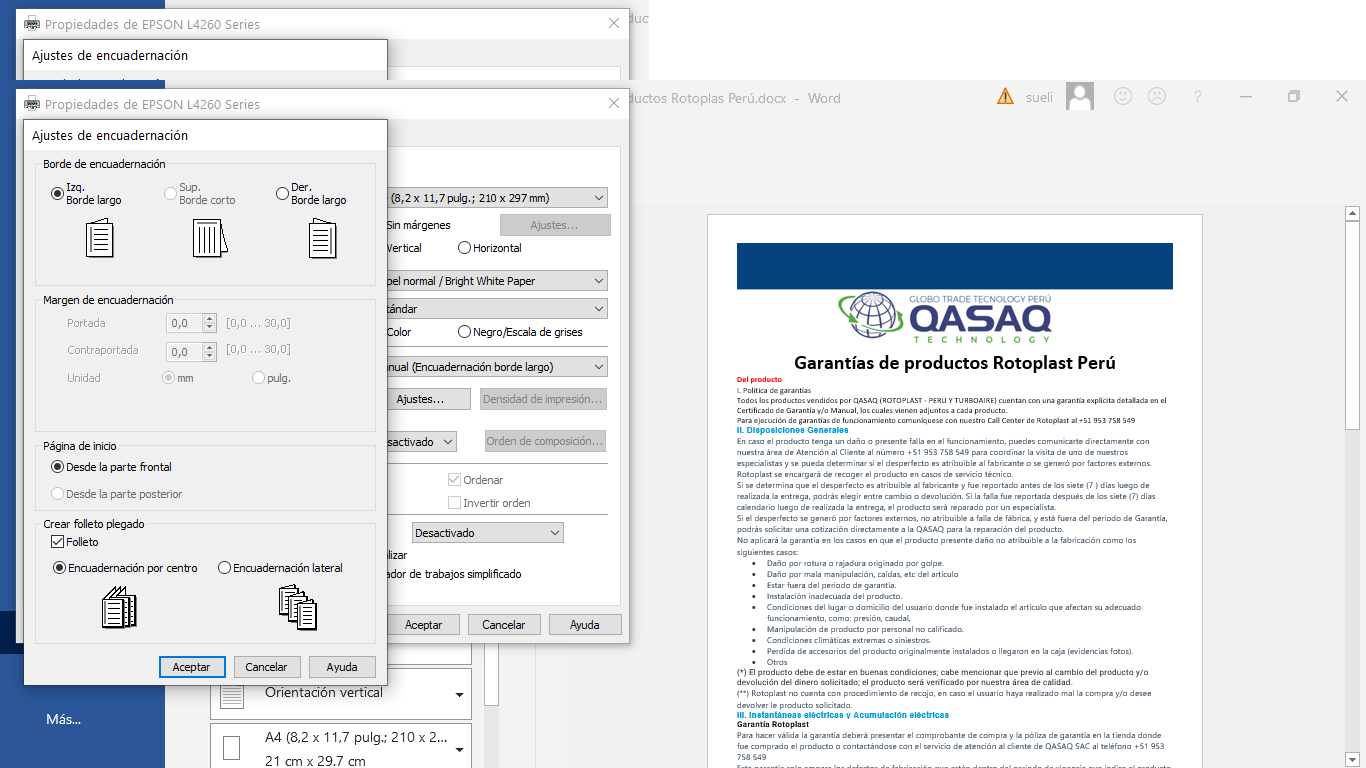Click the smiley feedback icon in Word

click(x=1122, y=95)
